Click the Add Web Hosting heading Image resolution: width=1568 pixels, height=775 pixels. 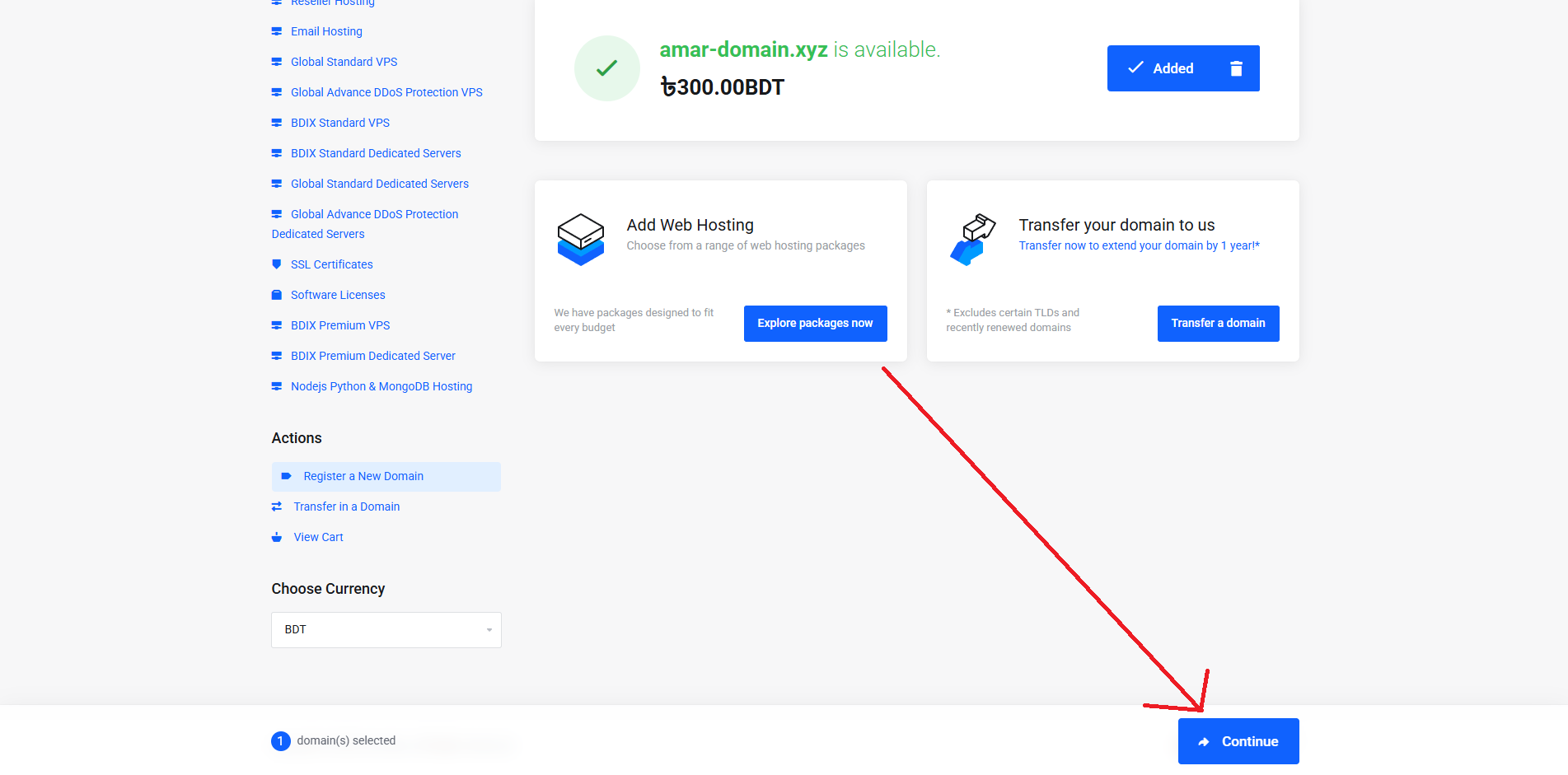pos(690,225)
